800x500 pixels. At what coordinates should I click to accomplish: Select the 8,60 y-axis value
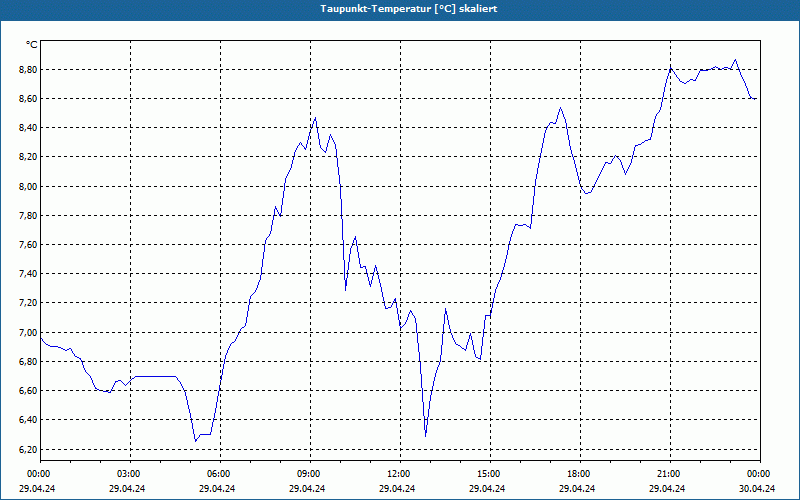click(28, 98)
